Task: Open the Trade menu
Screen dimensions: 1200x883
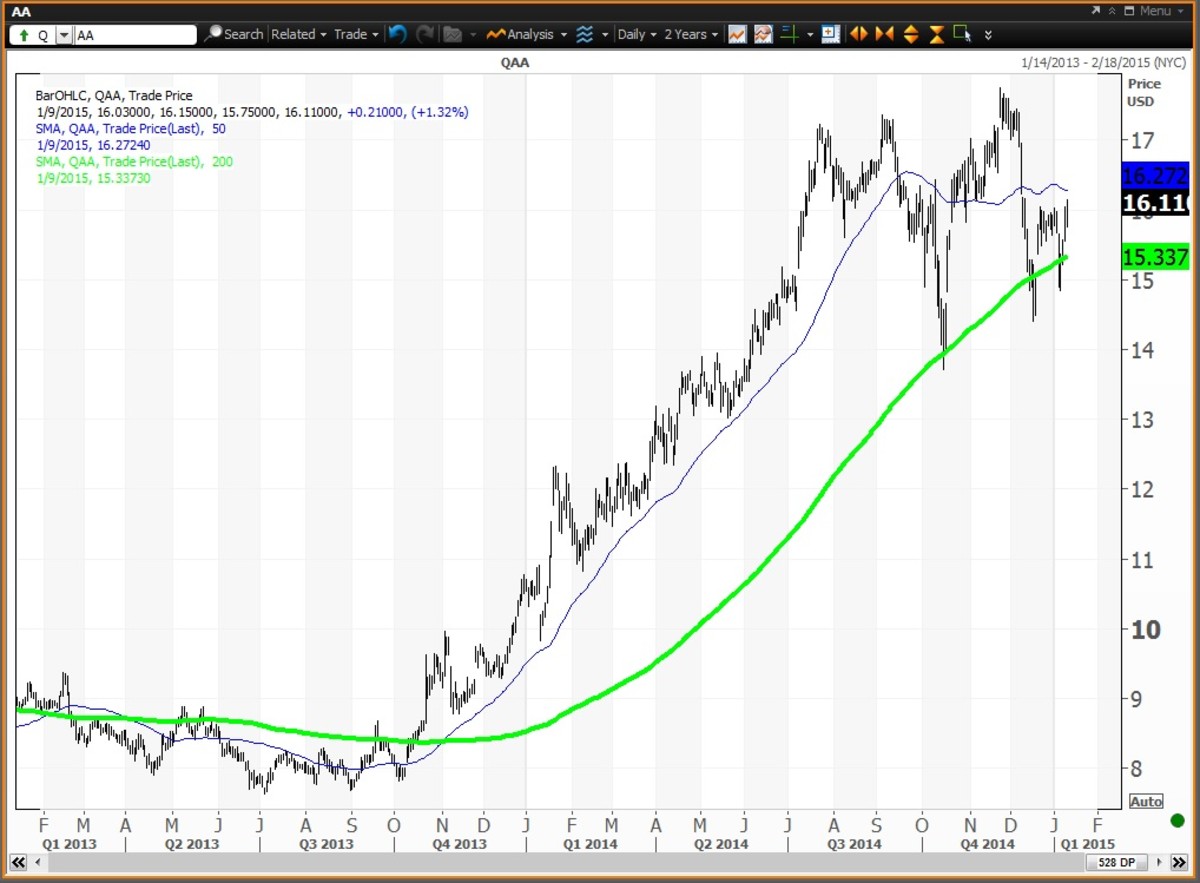Action: [356, 34]
